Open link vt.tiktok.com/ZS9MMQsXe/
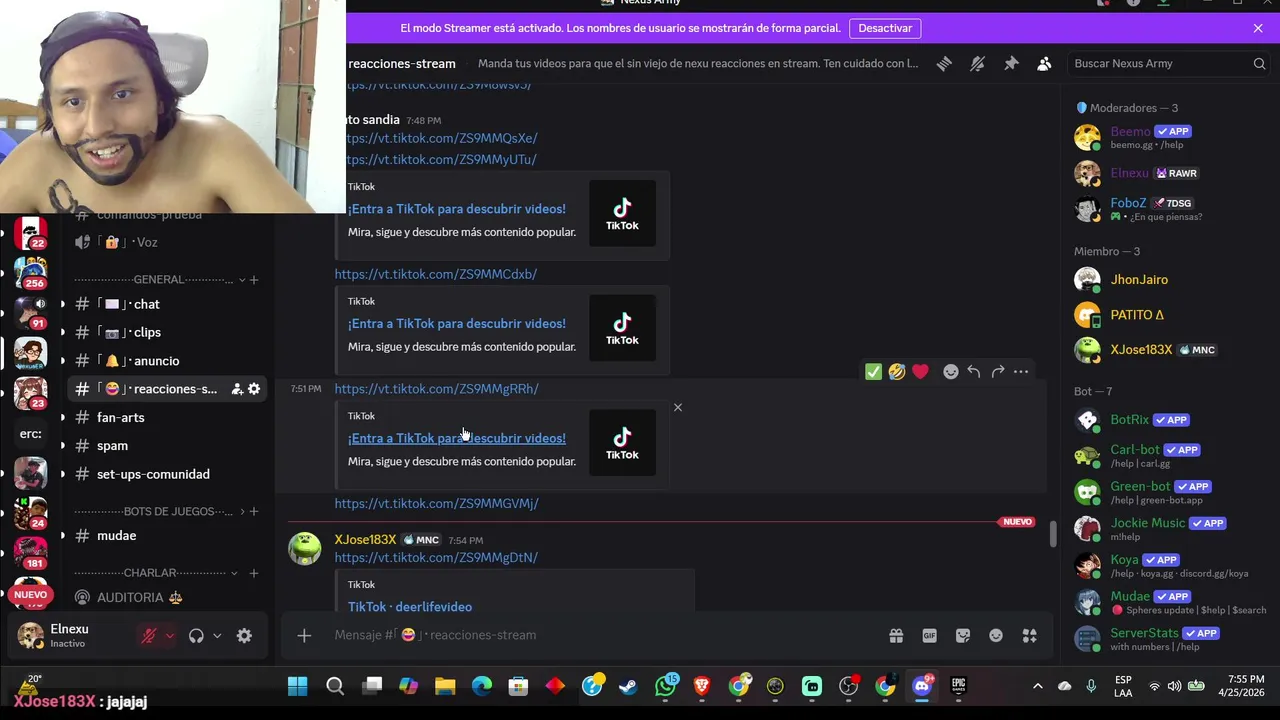This screenshot has width=1280, height=720. coord(441,138)
